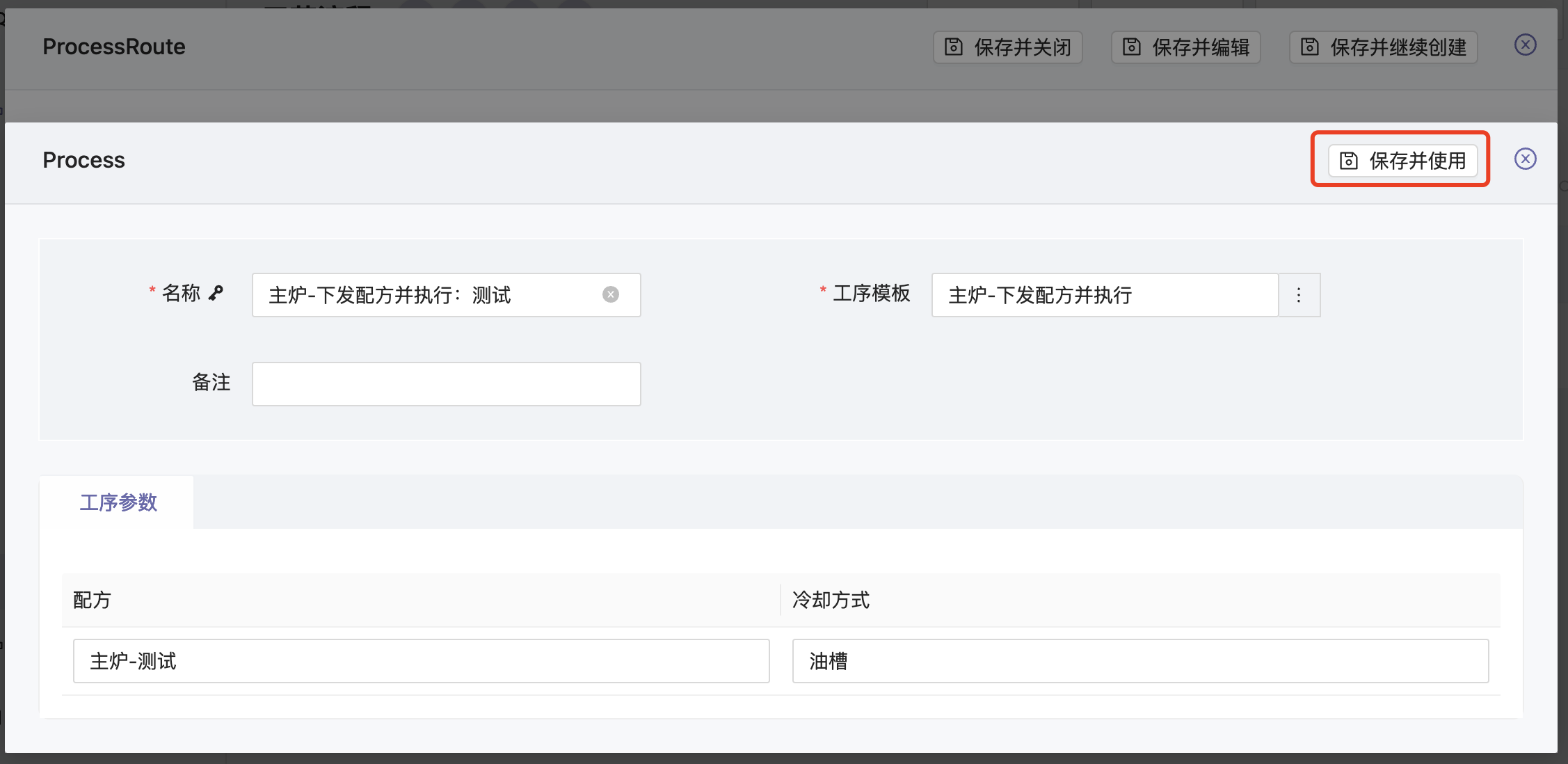The image size is (1568, 764).
Task: Click the key icon beside 名称 label
Action: pyautogui.click(x=216, y=293)
